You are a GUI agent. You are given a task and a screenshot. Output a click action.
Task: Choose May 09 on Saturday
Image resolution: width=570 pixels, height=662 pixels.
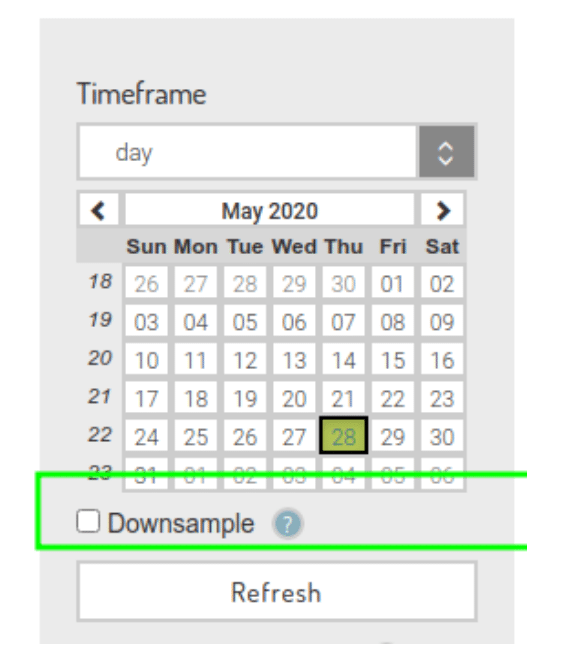click(x=442, y=321)
